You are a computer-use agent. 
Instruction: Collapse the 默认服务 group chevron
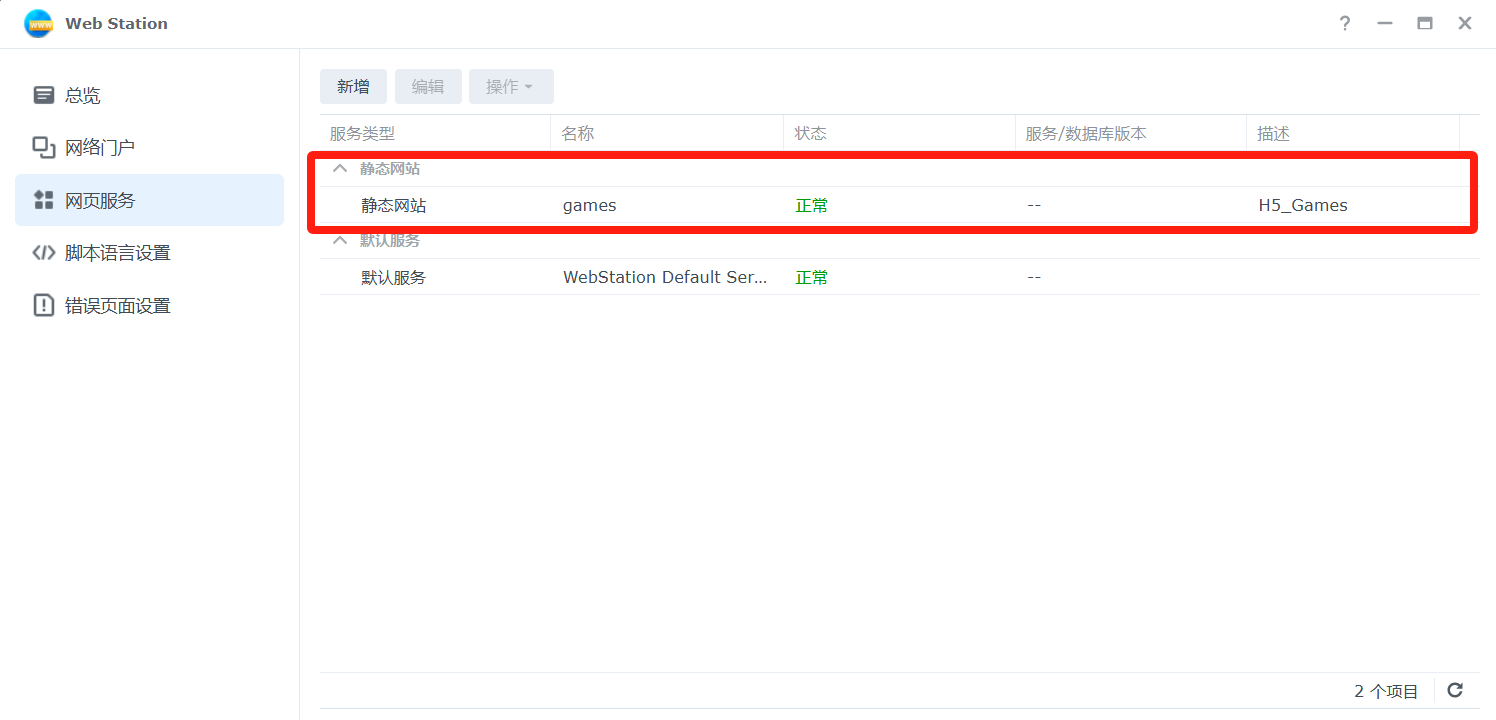click(x=340, y=241)
